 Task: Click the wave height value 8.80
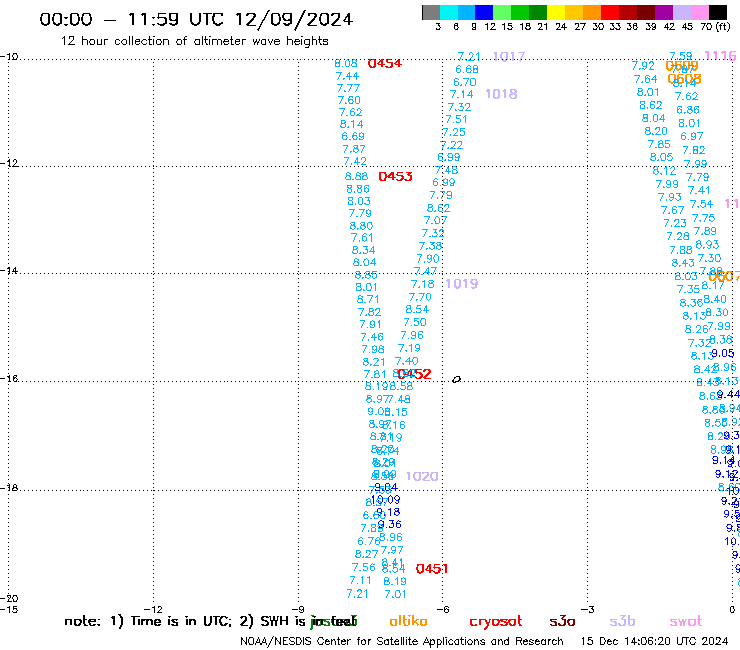coord(362,226)
